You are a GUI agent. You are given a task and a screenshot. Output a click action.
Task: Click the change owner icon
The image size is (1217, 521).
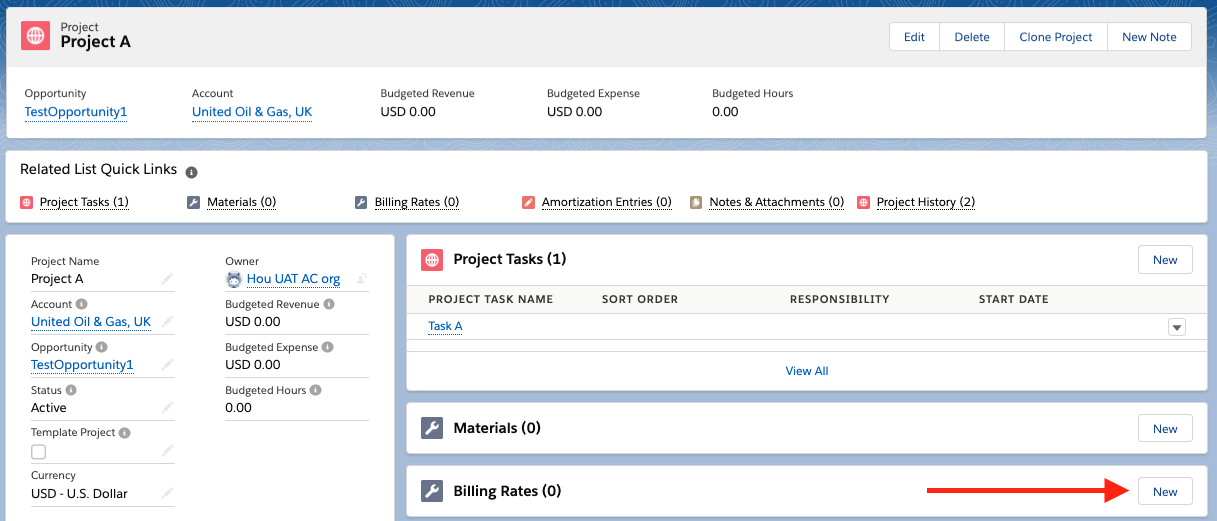click(362, 279)
